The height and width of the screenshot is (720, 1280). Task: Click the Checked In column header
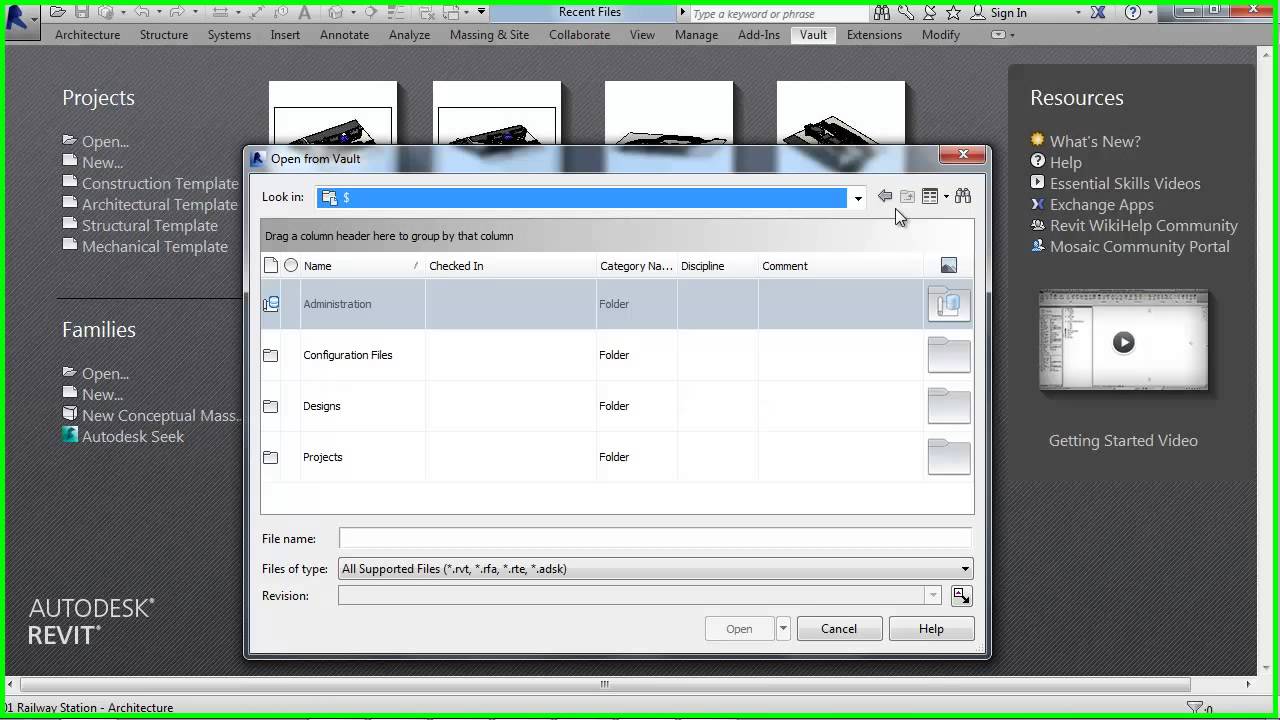[x=510, y=266]
